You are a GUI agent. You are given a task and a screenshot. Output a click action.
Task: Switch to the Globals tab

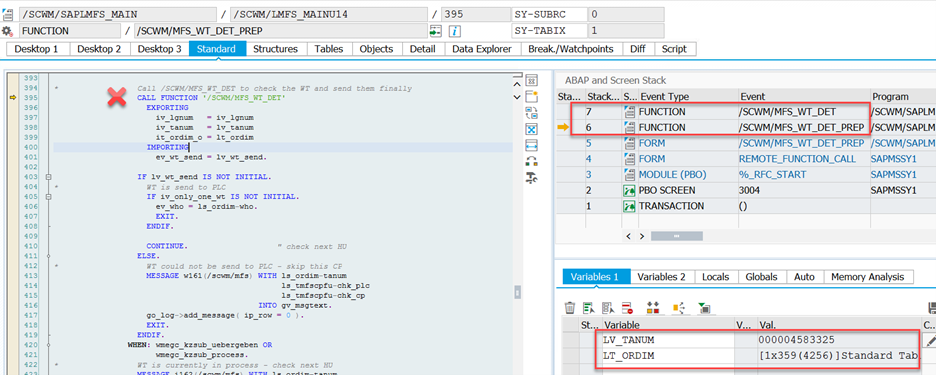click(x=762, y=276)
